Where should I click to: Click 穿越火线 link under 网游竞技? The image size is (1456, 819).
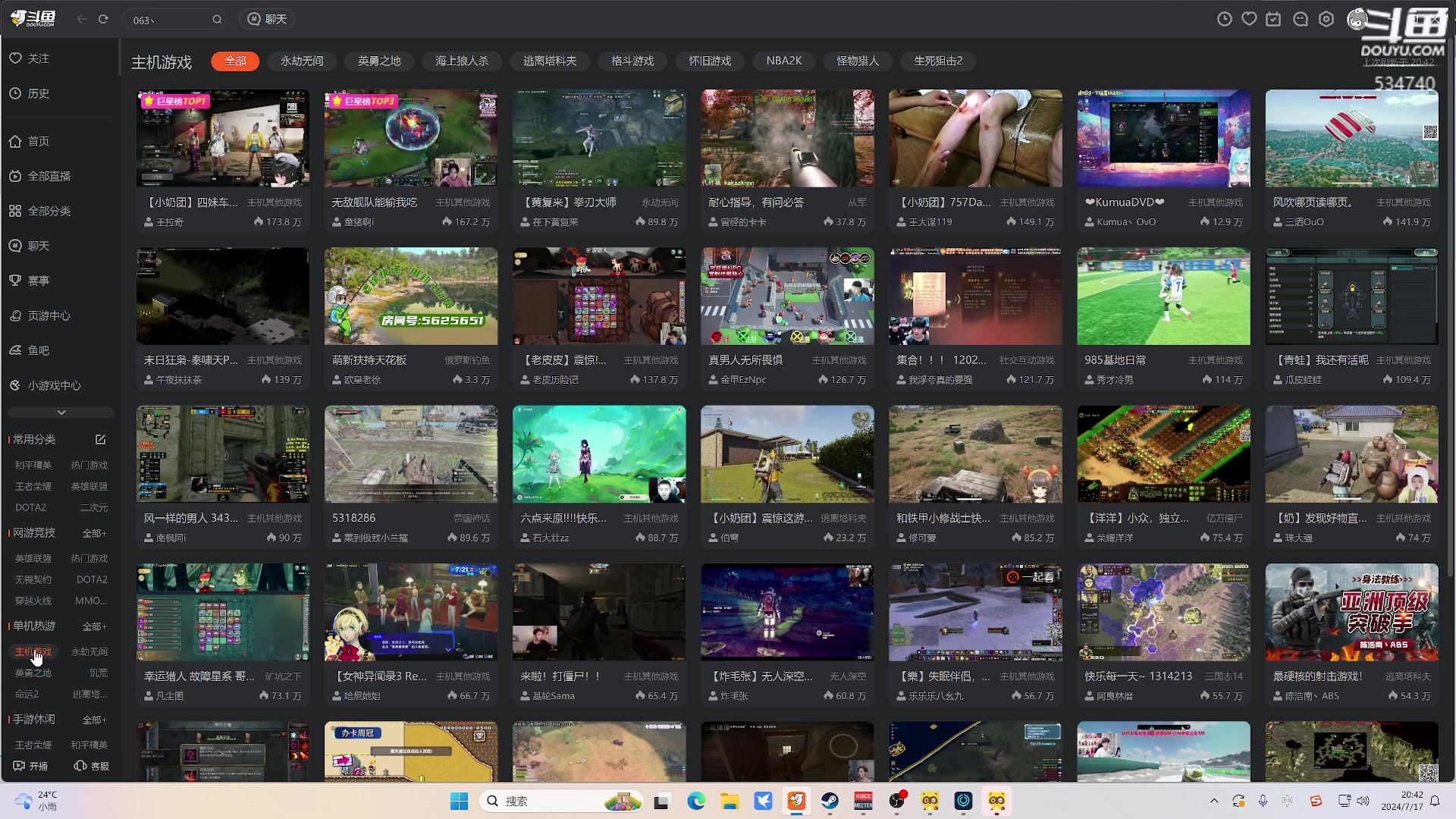point(33,601)
